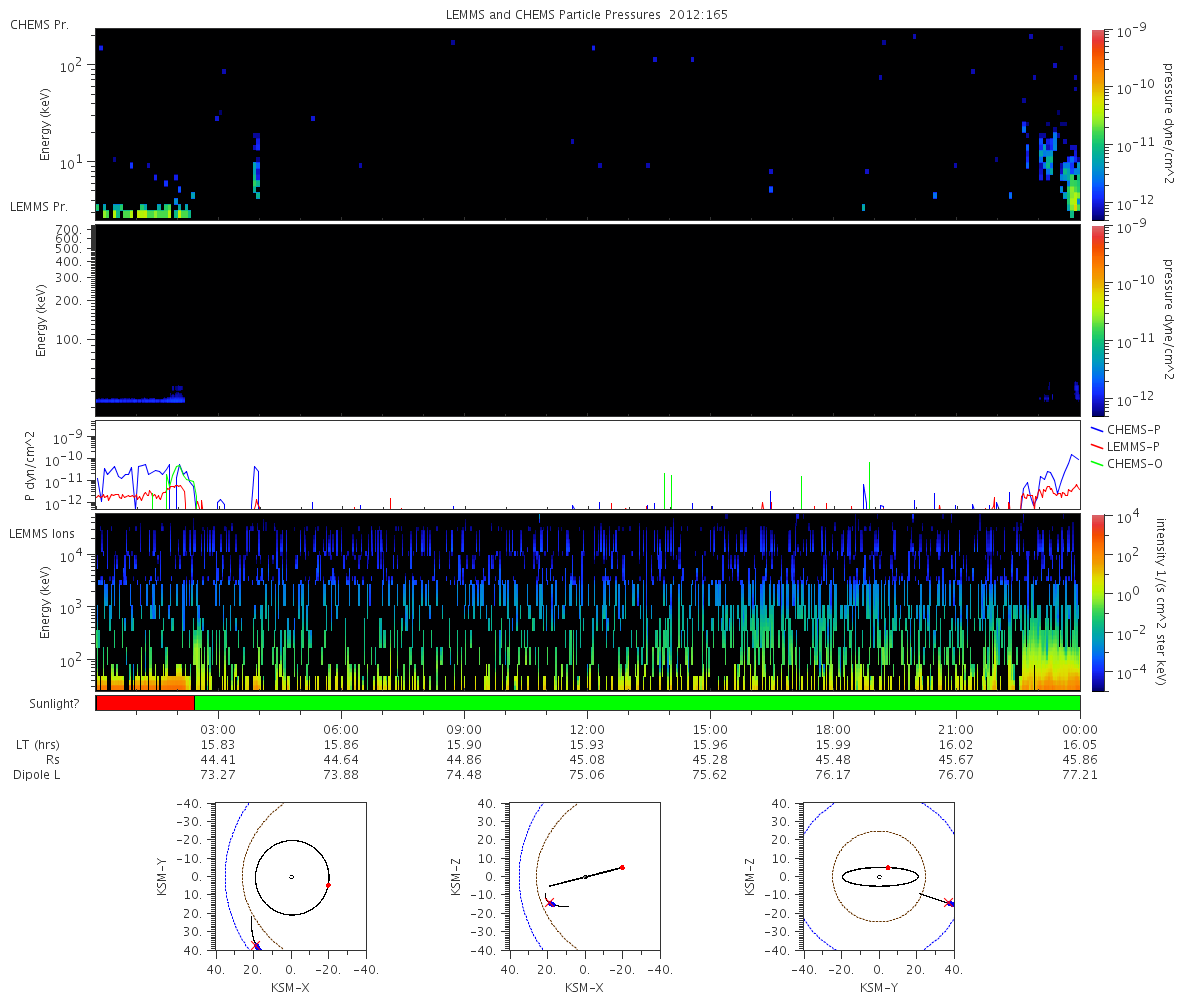This screenshot has width=1200, height=1000.
Task: Click the Dipole L value 73.27
Action: point(218,775)
